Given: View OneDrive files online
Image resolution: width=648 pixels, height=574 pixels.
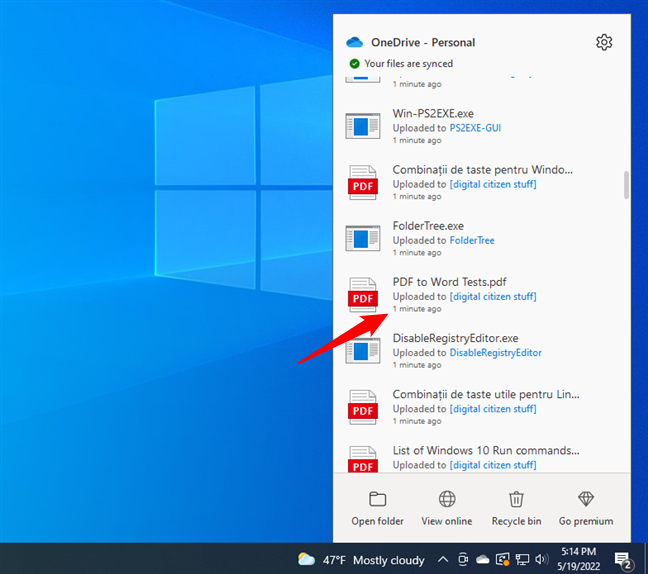Looking at the screenshot, I should (447, 508).
